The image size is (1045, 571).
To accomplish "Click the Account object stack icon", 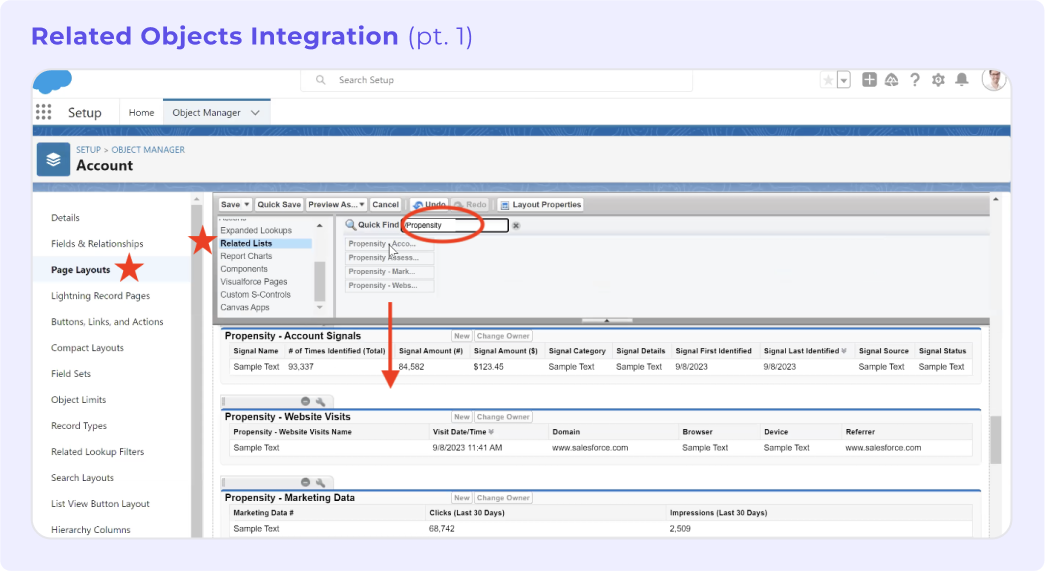I will click(53, 159).
